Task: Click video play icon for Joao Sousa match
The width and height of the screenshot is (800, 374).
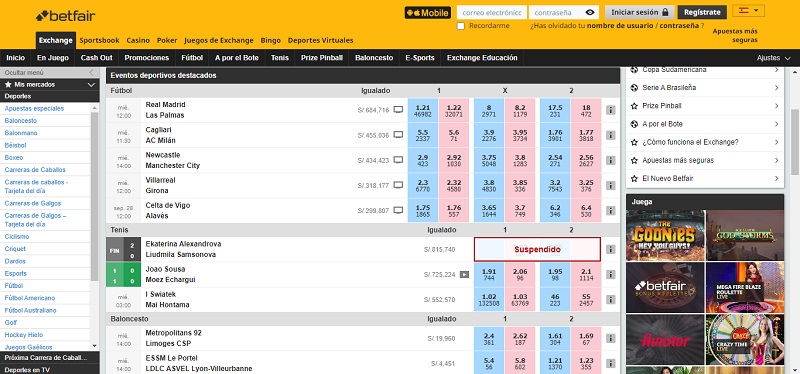Action: (x=464, y=274)
